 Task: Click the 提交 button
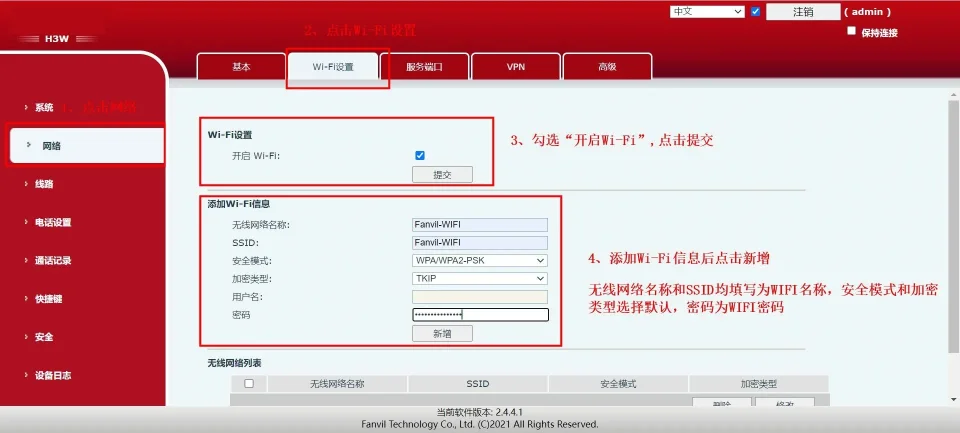(442, 174)
